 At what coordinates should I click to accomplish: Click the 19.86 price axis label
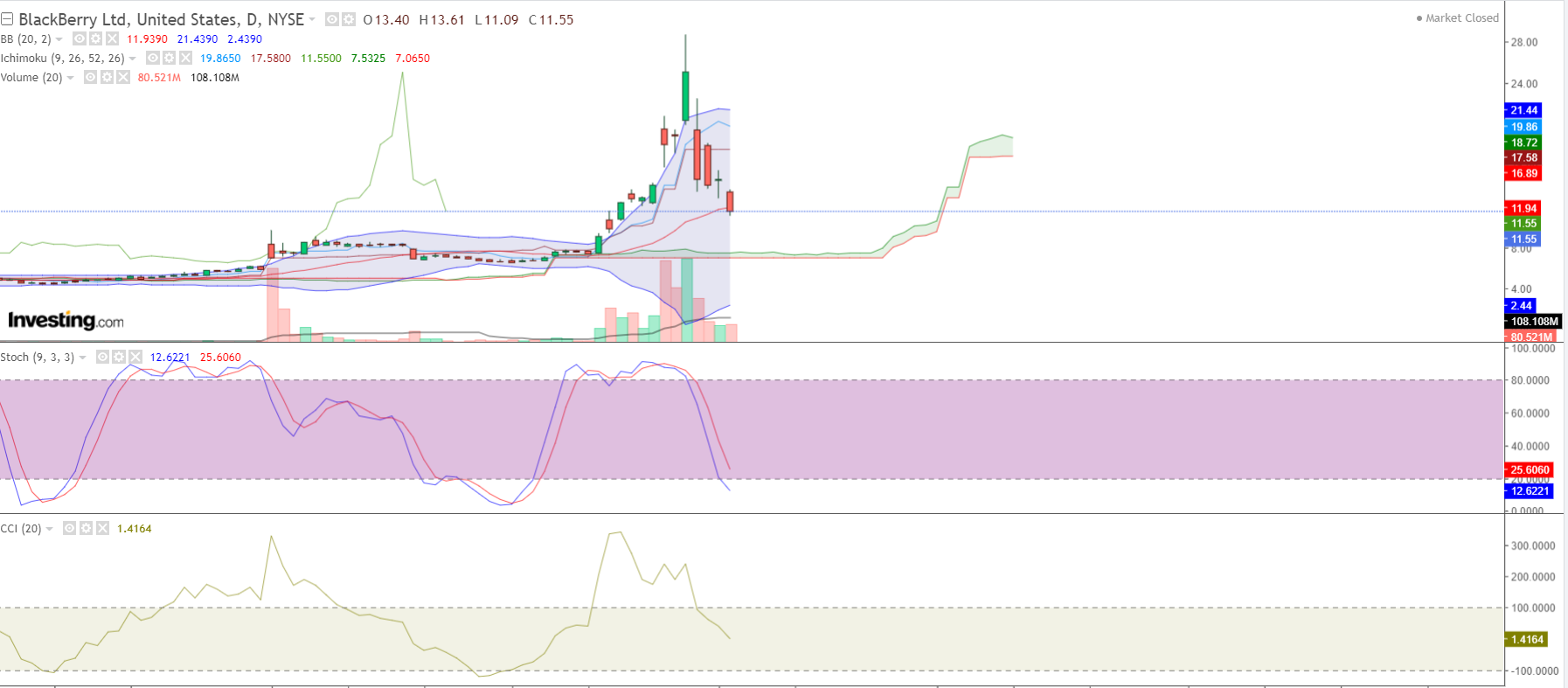[1523, 127]
